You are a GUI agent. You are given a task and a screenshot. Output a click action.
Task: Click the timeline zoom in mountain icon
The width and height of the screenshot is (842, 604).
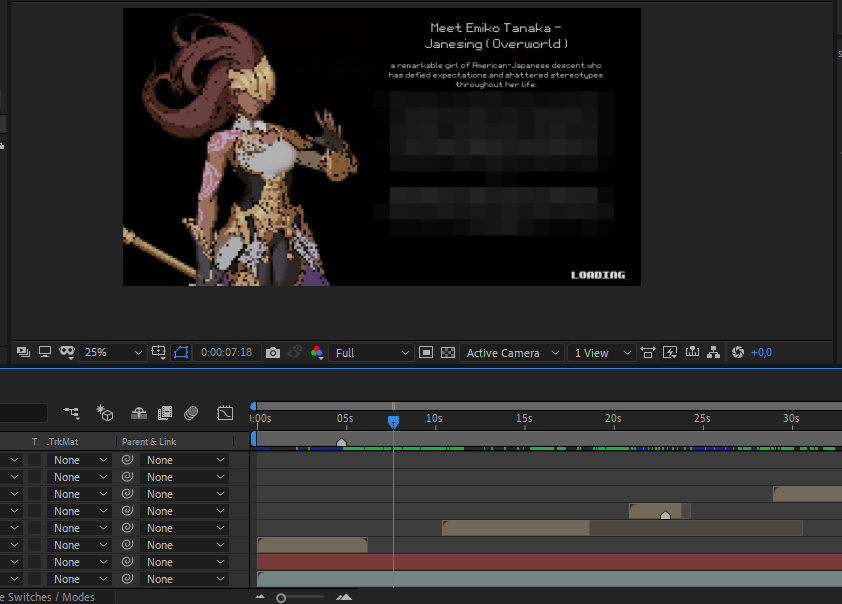click(x=344, y=597)
